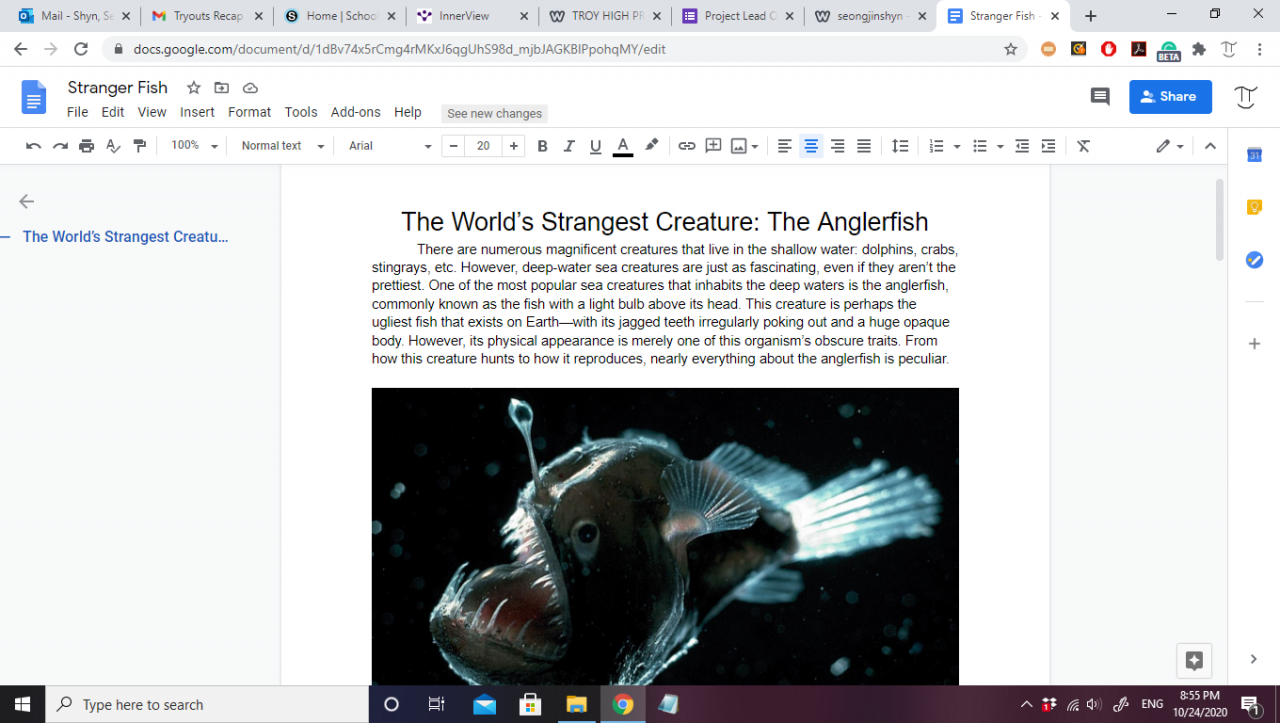Image resolution: width=1280 pixels, height=723 pixels.
Task: Click See new changes button
Action: [x=494, y=114]
